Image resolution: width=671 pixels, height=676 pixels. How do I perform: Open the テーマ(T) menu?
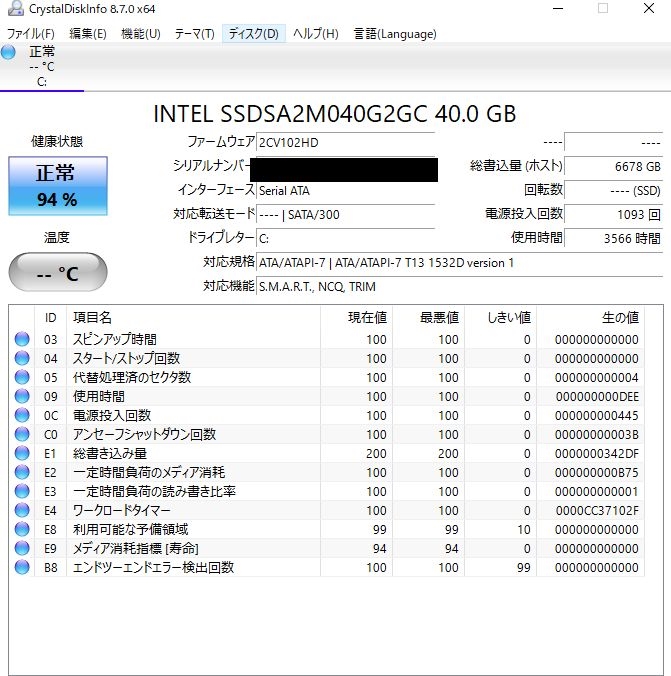tap(194, 34)
